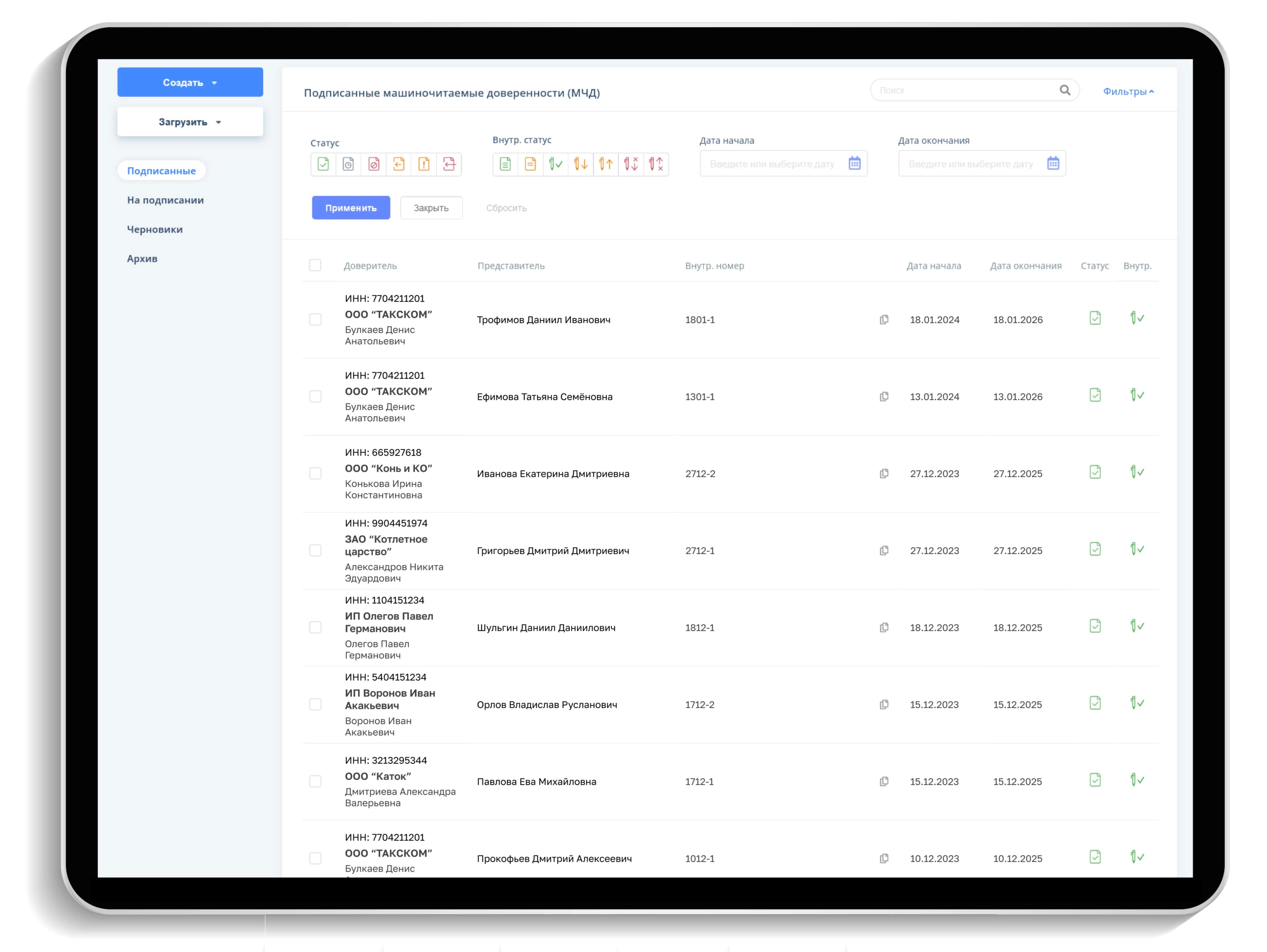Open the На подписании section
This screenshot has width=1267, height=952.
tap(165, 200)
